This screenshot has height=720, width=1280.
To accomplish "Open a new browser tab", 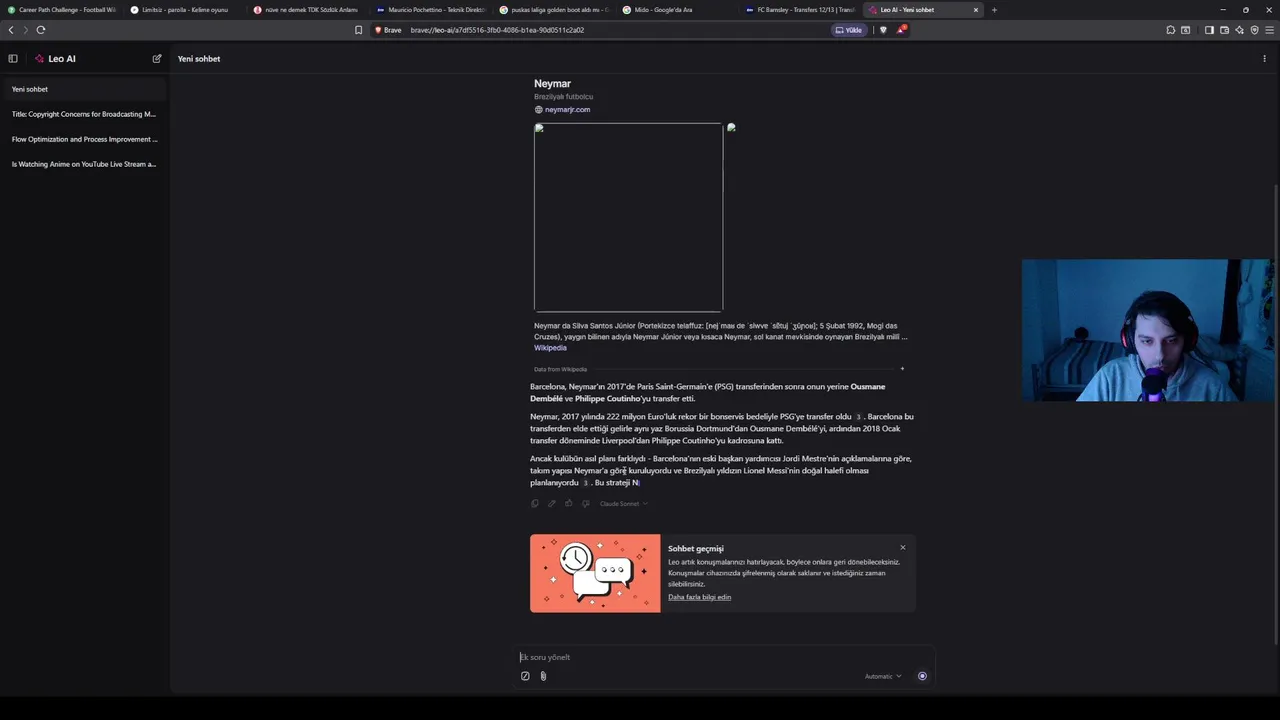I will [x=994, y=10].
